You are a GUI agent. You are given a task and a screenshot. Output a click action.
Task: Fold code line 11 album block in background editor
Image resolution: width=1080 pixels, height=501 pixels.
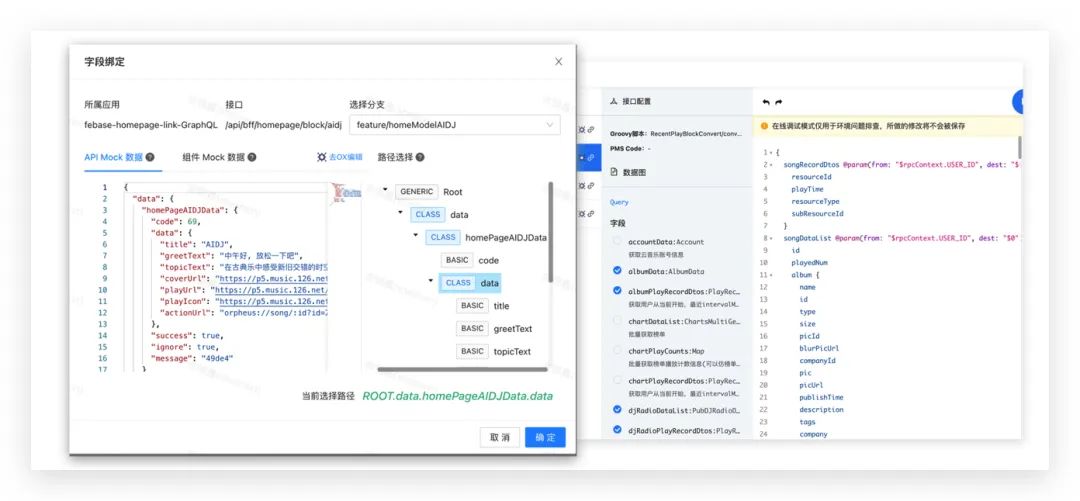coord(771,275)
